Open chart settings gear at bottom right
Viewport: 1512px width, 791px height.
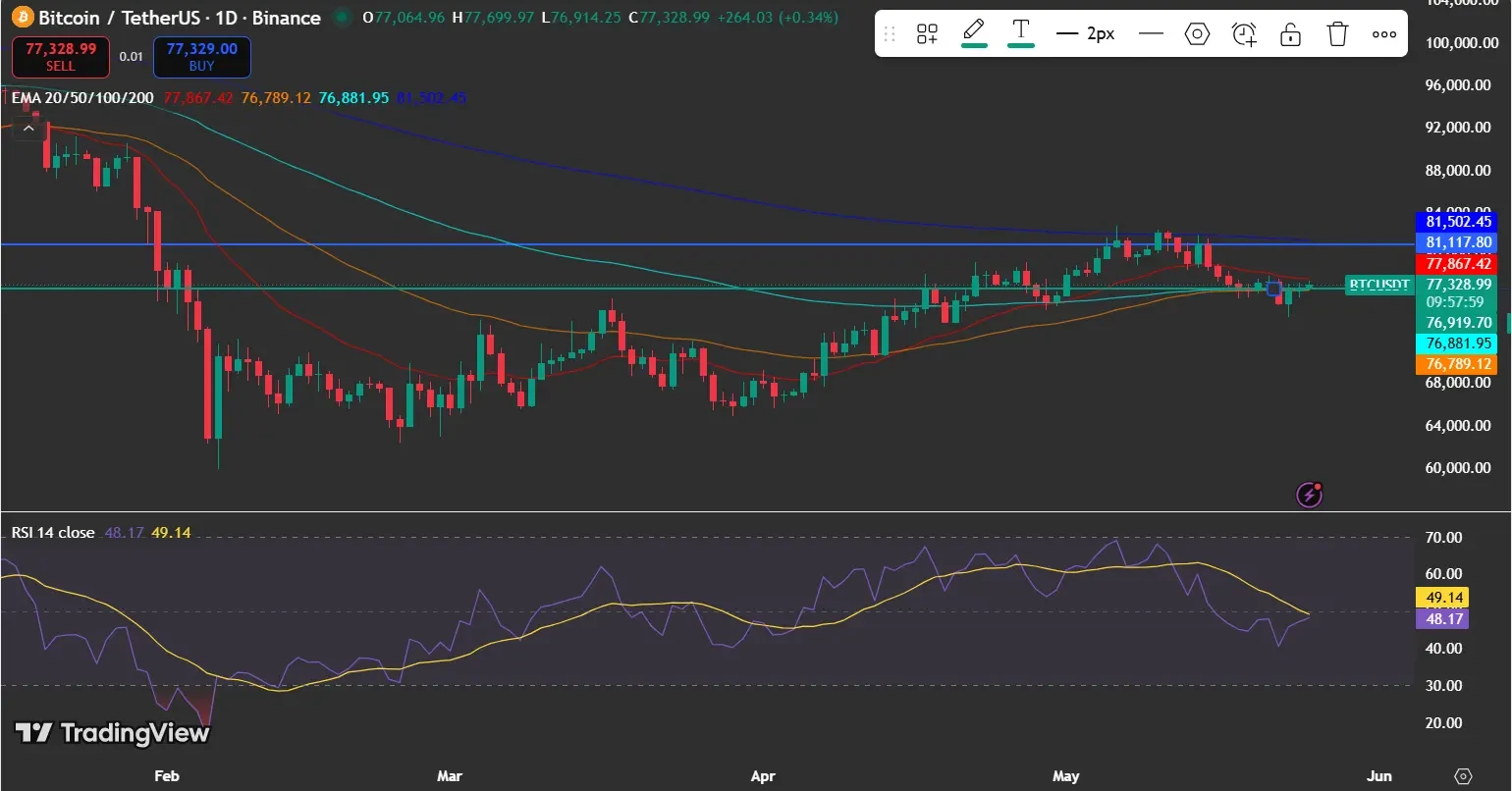coord(1463,776)
